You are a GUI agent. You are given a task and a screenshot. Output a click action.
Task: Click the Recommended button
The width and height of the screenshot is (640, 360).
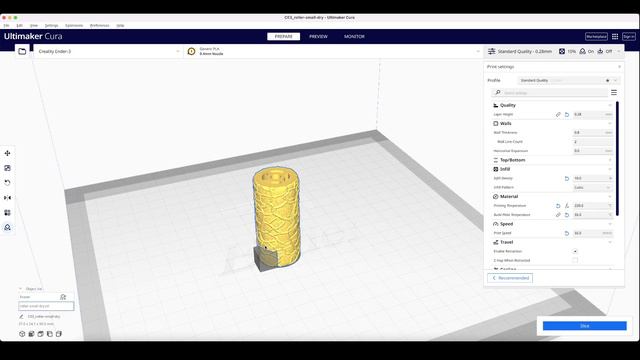pyautogui.click(x=510, y=278)
